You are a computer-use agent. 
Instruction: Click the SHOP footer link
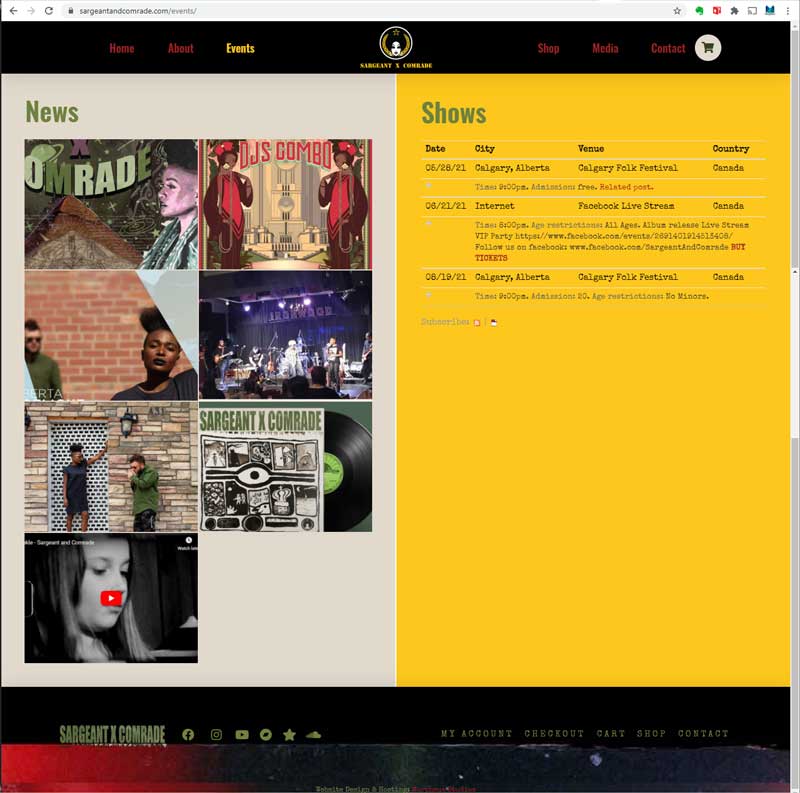[651, 733]
